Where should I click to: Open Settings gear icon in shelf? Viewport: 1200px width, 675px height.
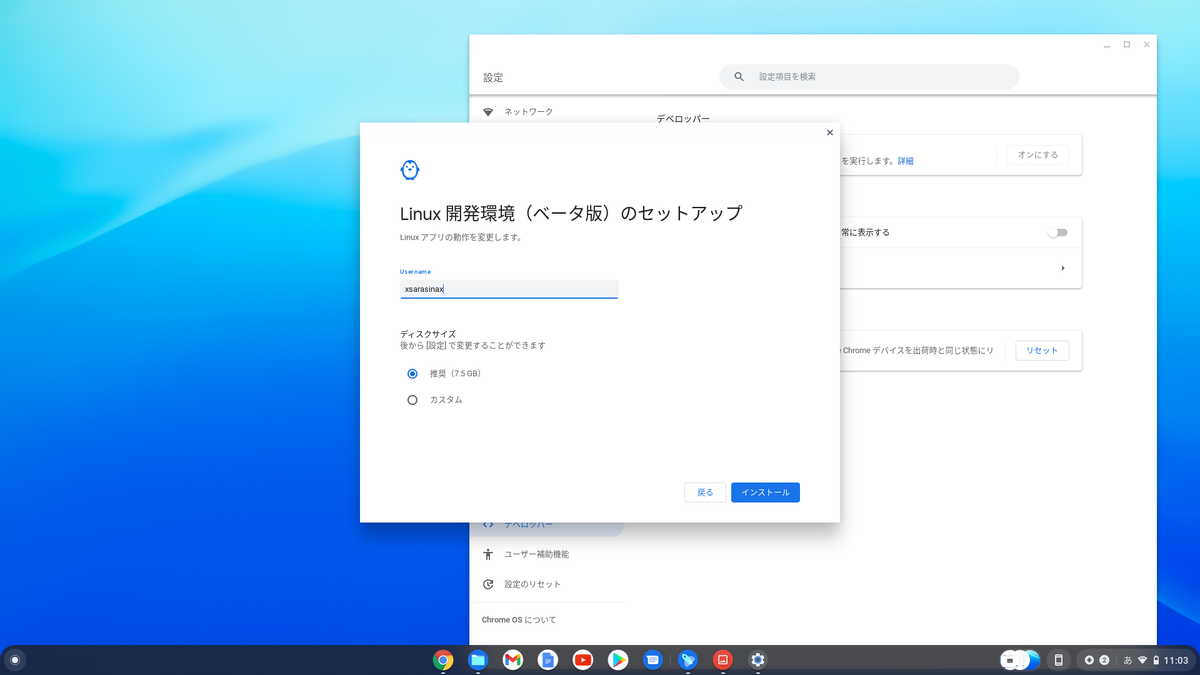(758, 660)
